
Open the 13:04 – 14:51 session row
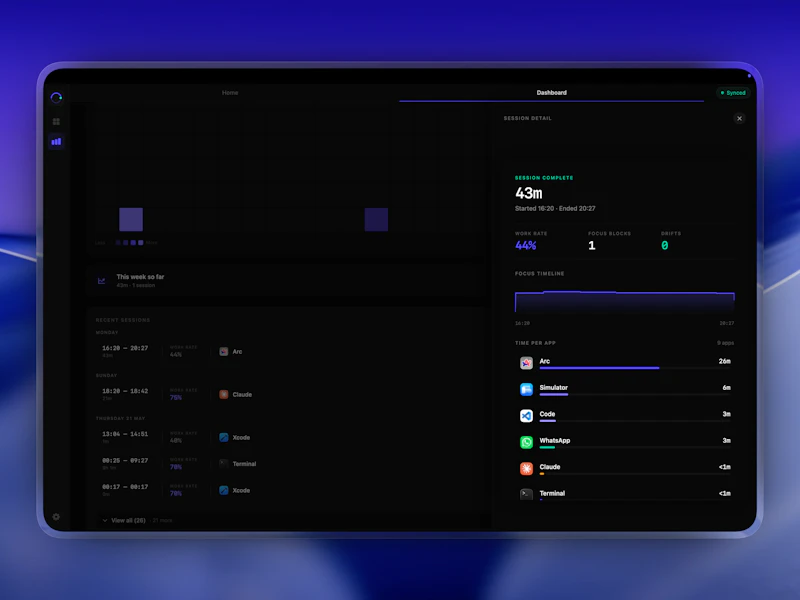point(286,437)
